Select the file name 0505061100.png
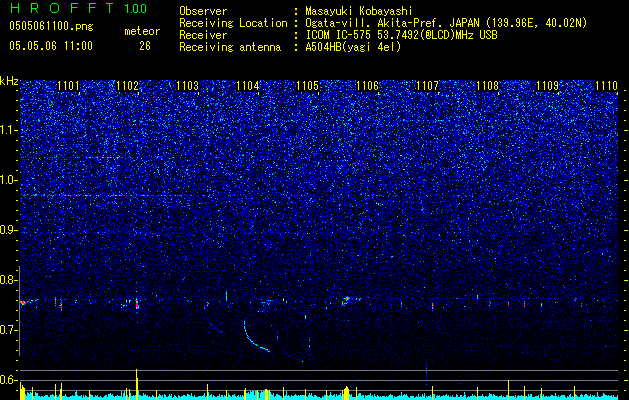 pos(51,27)
